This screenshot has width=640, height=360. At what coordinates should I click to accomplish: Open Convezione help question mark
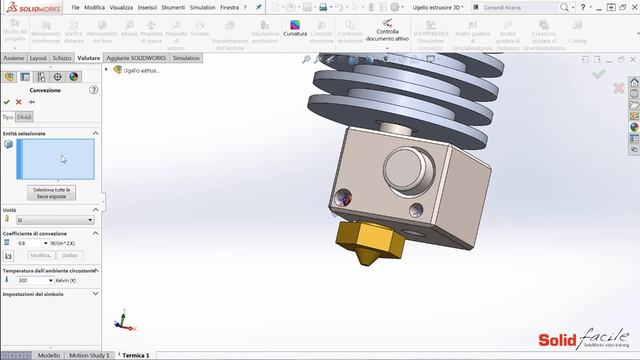pos(93,90)
